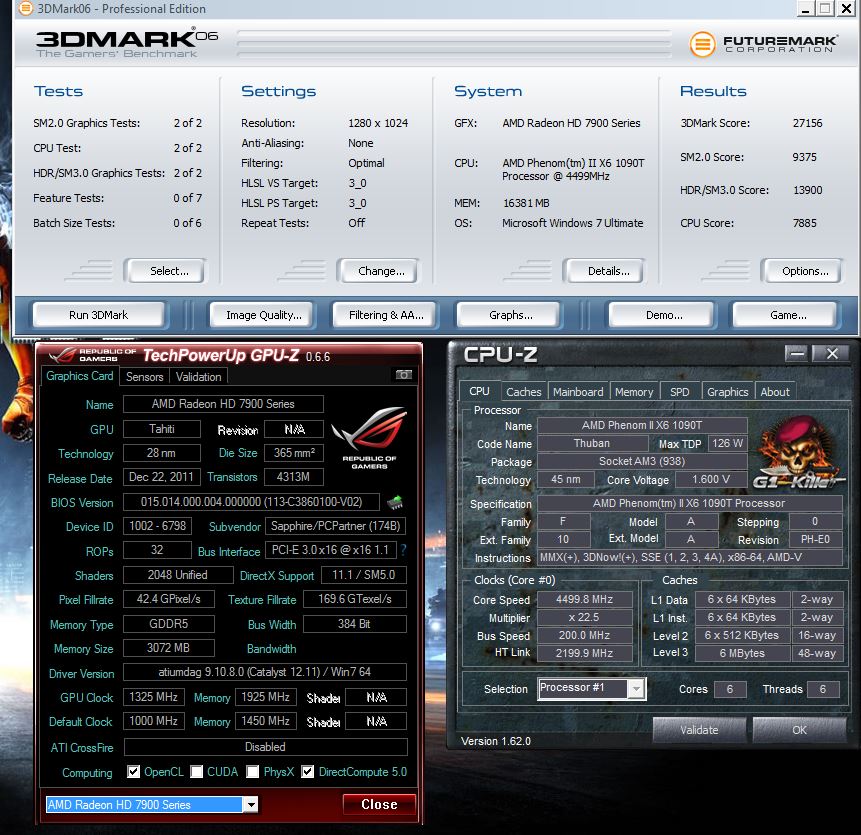This screenshot has width=861, height=835.
Task: Click the Multiplier x 22.5 value
Action: (584, 617)
